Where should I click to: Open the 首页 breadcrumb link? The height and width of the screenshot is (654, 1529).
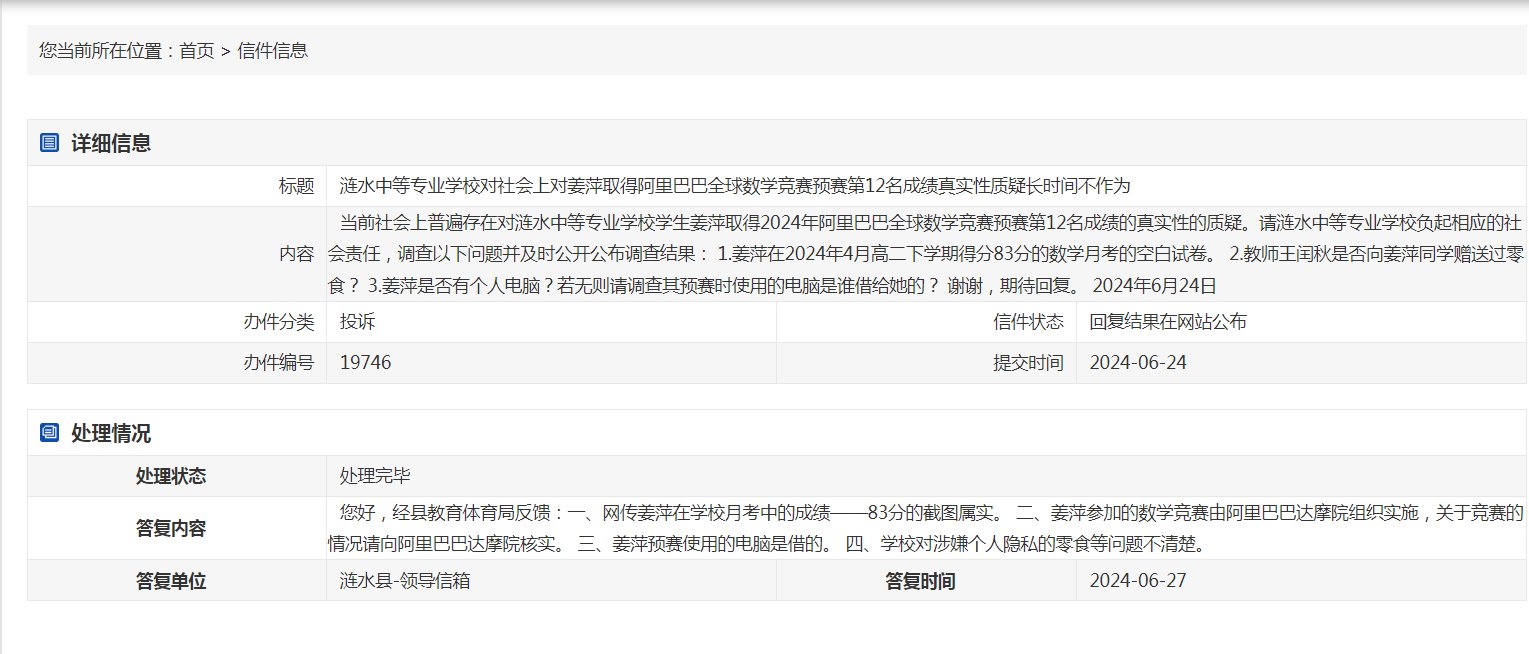coord(197,51)
